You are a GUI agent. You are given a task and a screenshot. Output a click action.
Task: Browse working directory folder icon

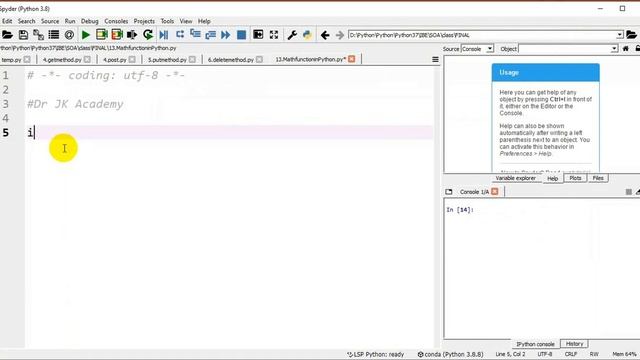click(x=631, y=35)
